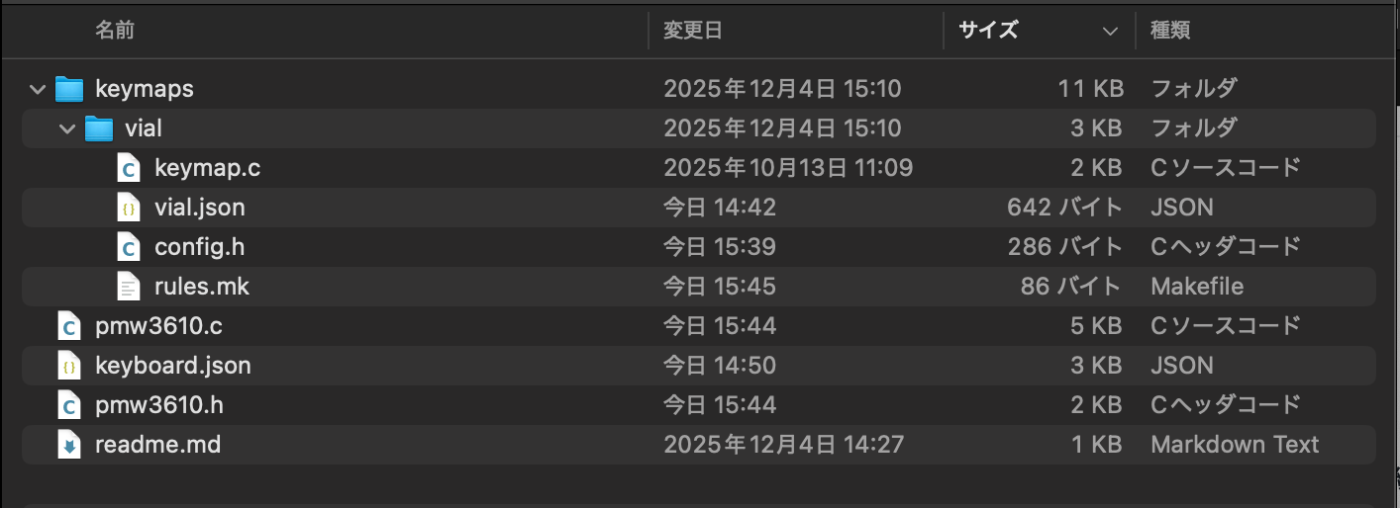
Task: Sort by the 種類 column header
Action: [x=1170, y=31]
